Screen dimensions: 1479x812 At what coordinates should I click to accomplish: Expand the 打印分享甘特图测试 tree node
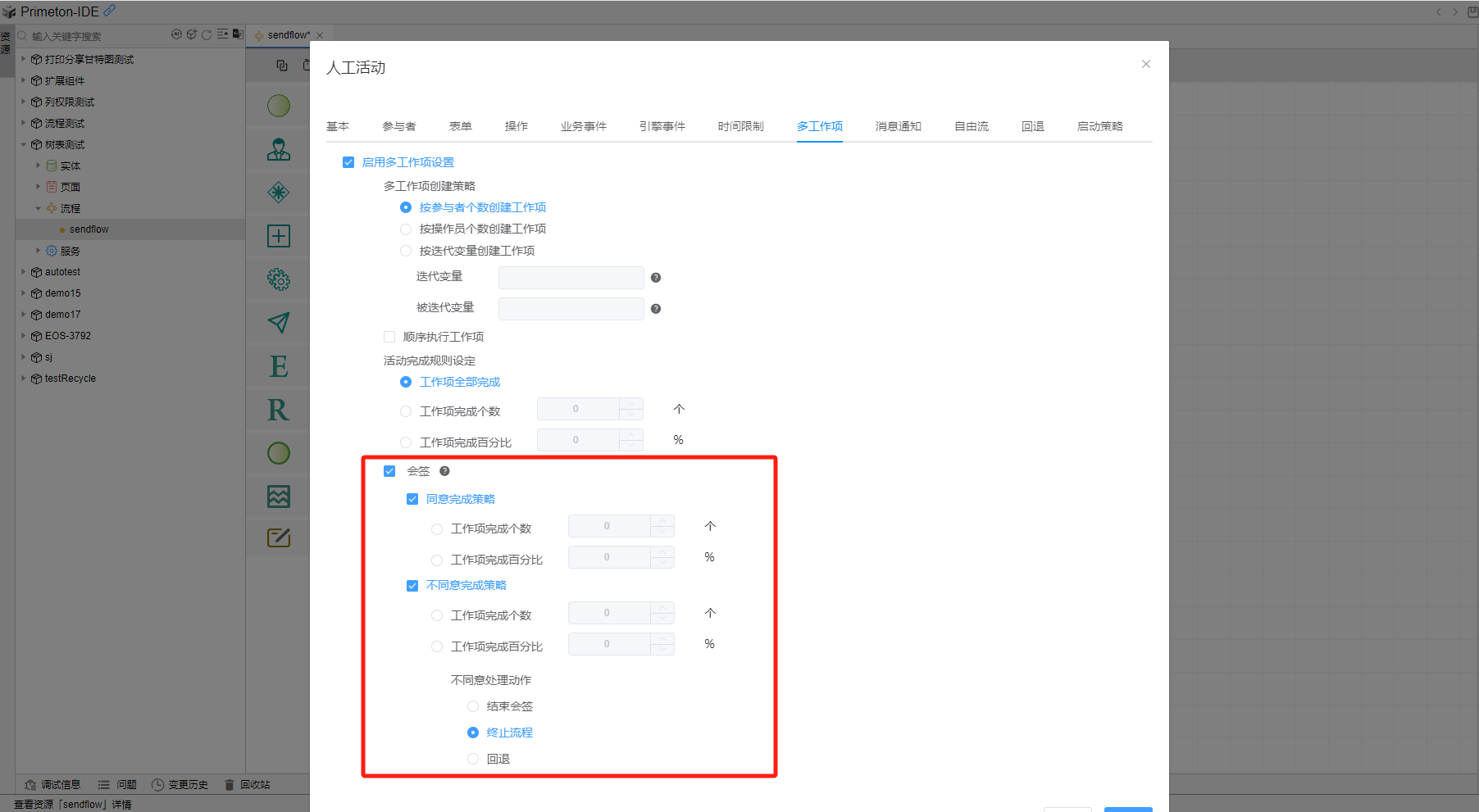click(24, 59)
